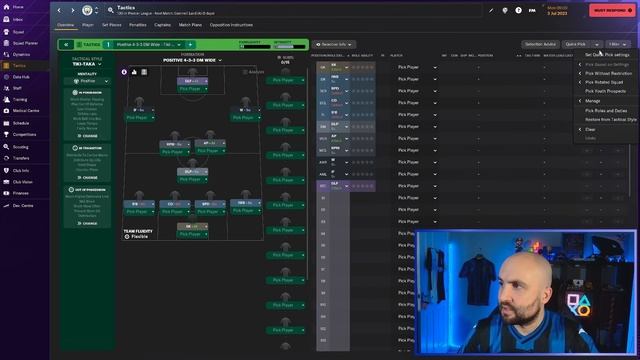Open the Filter dropdown button
This screenshot has height=360, width=640.
pyautogui.click(x=618, y=44)
